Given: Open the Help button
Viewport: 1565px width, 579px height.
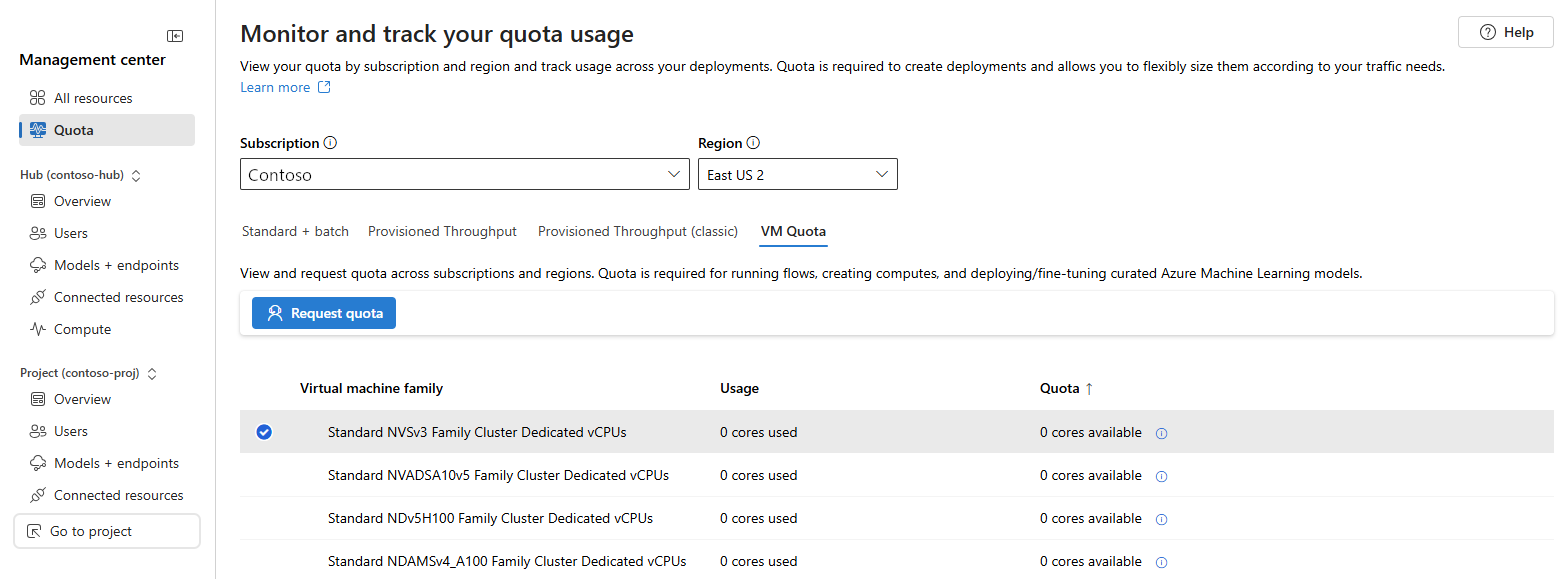Looking at the screenshot, I should coord(1505,32).
